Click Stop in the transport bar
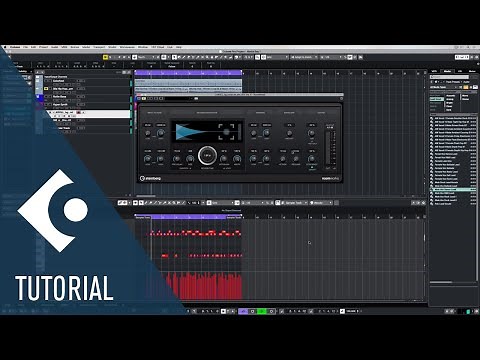Image resolution: width=480 pixels, height=360 pixels. pos(253,311)
